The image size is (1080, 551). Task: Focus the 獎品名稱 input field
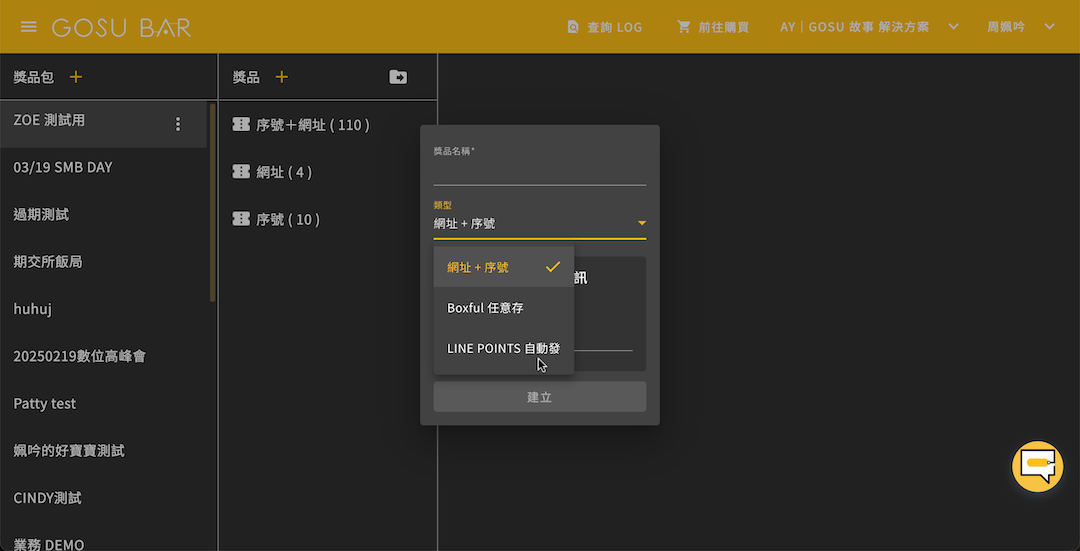(x=539, y=173)
